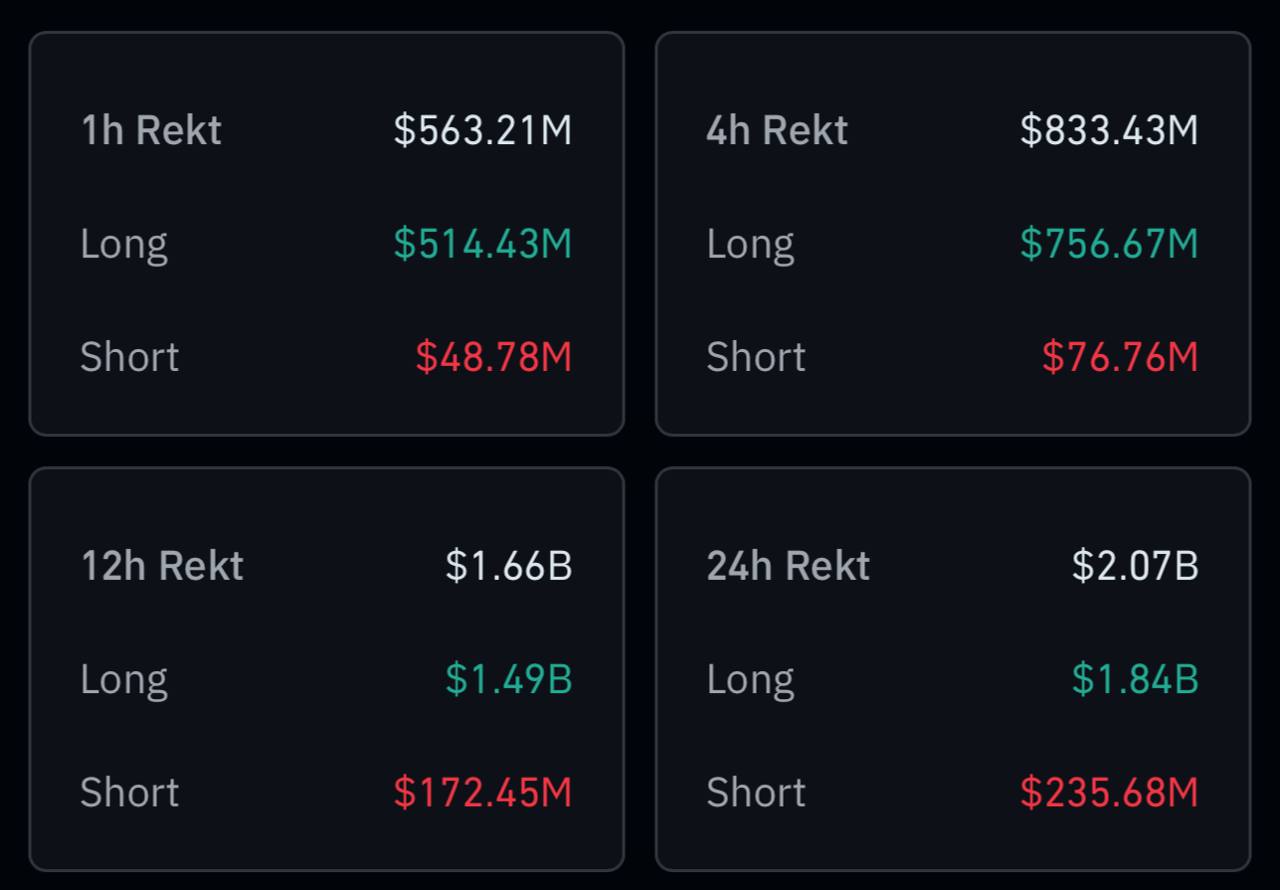Click the 24h Long $1.84B amount
Screen dimensions: 1280x890
tap(1135, 679)
